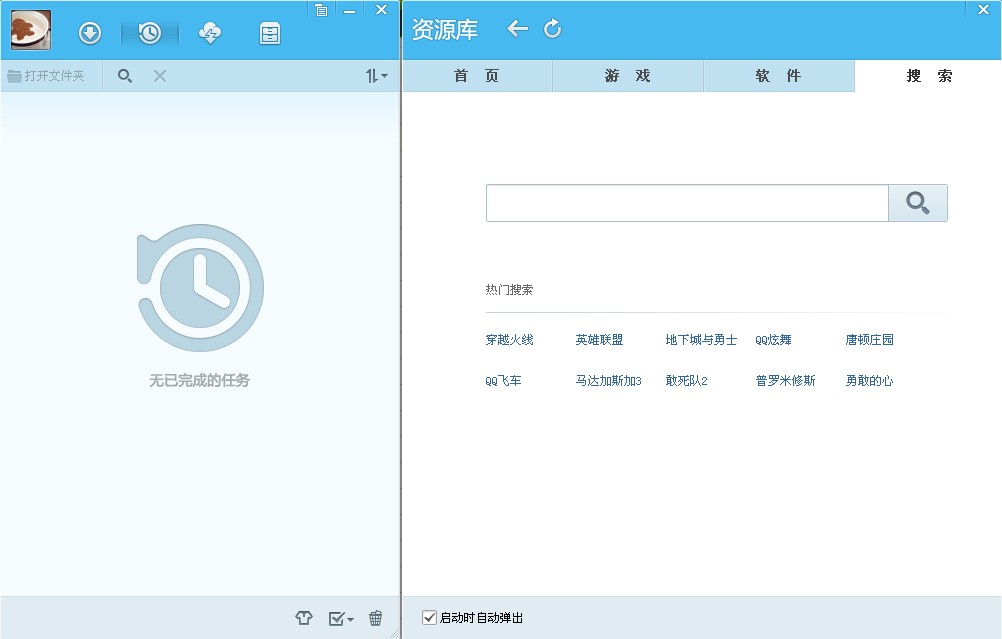Switch to completed tasks history icon
Screen dimensions: 1002x639
tap(149, 33)
